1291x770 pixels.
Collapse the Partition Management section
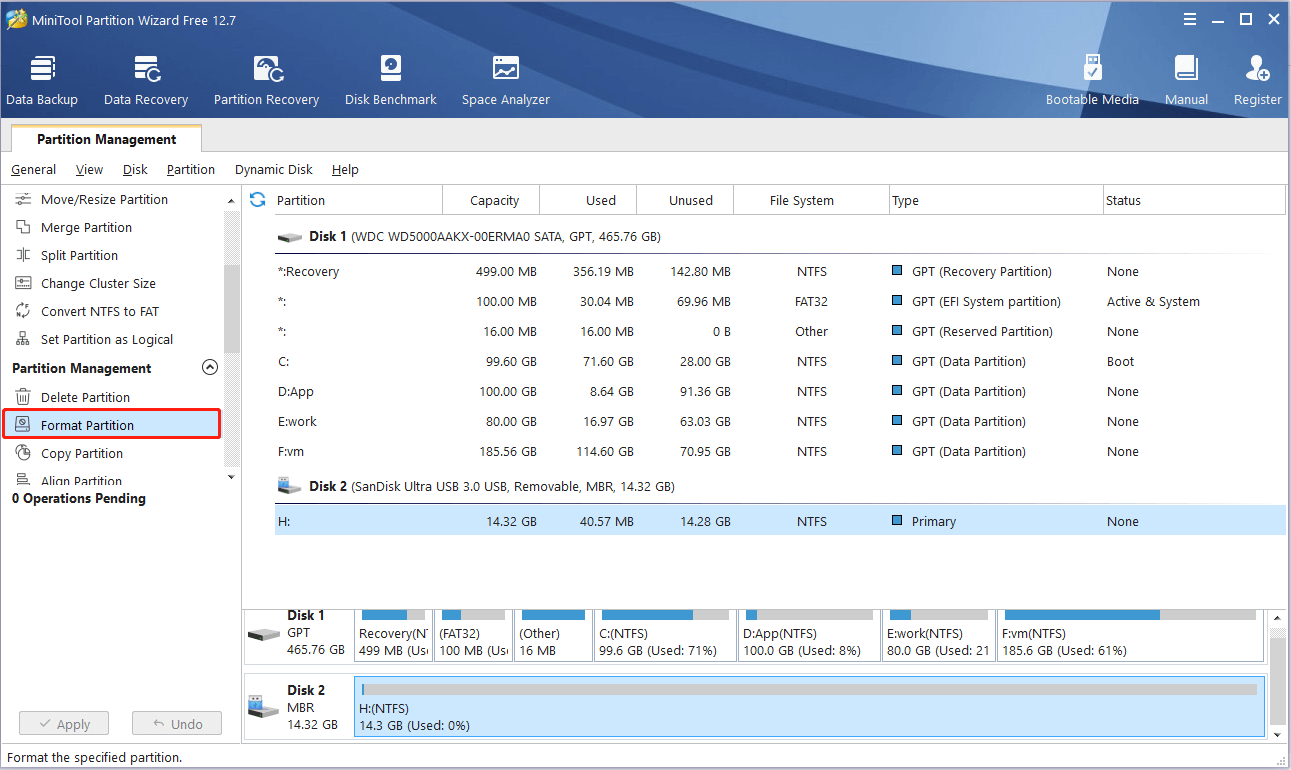click(x=210, y=367)
